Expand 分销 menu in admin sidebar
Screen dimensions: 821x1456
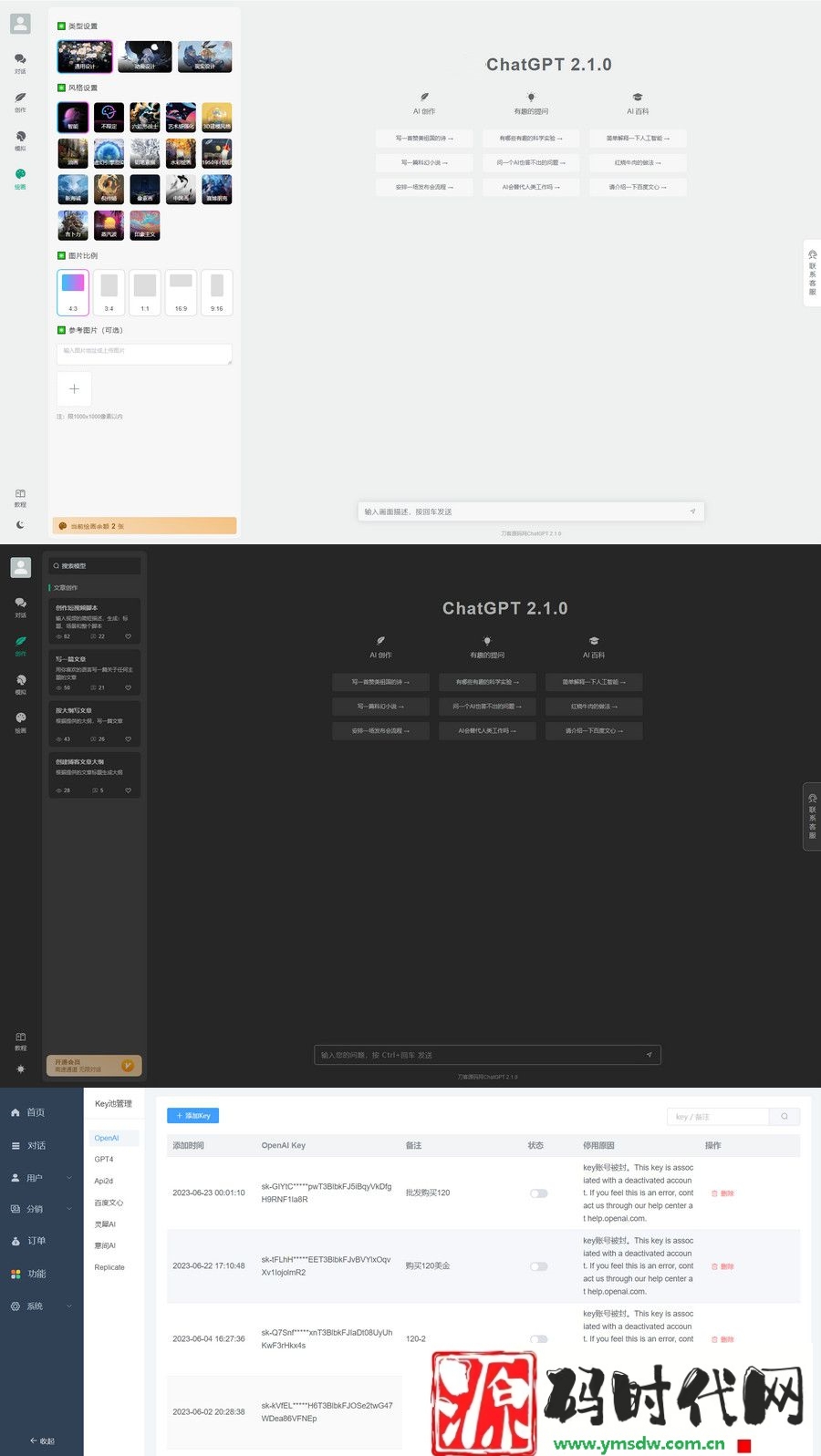click(41, 1209)
